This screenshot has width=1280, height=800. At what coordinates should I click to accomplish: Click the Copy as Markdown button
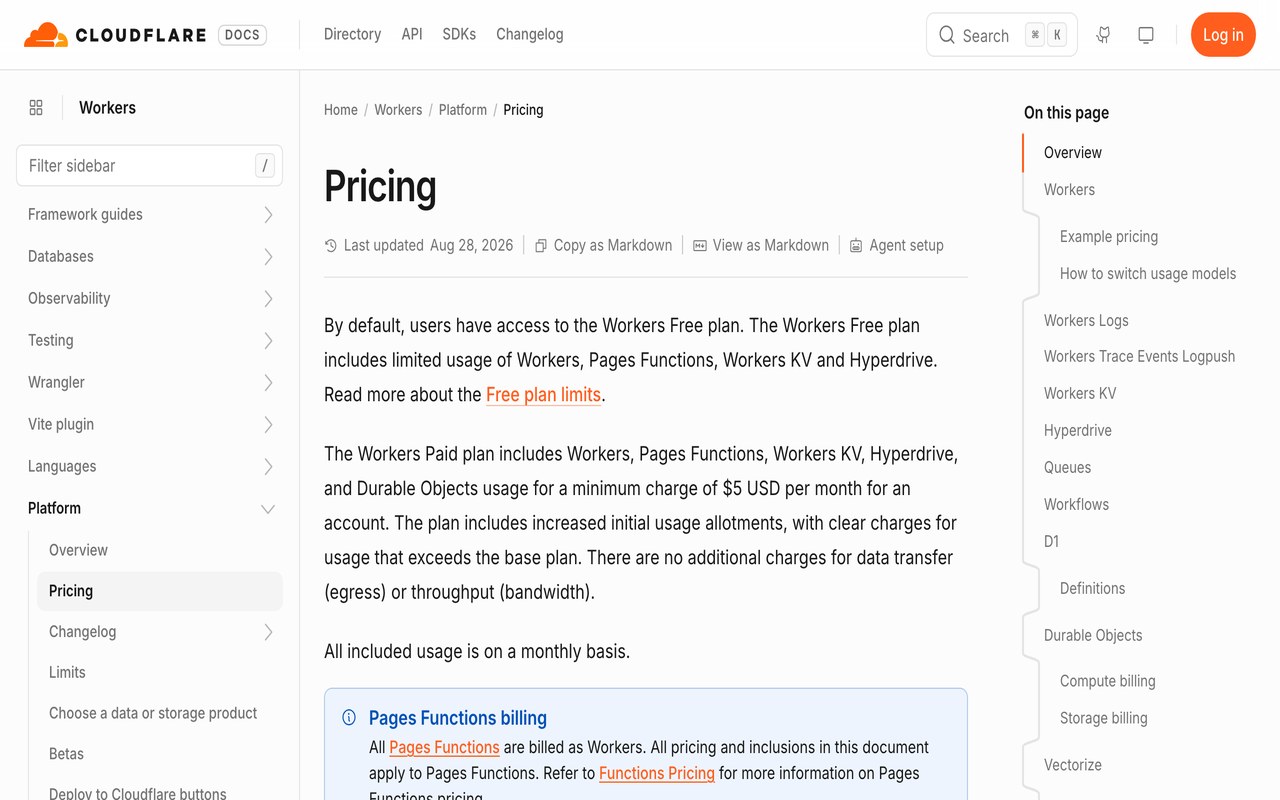click(603, 245)
